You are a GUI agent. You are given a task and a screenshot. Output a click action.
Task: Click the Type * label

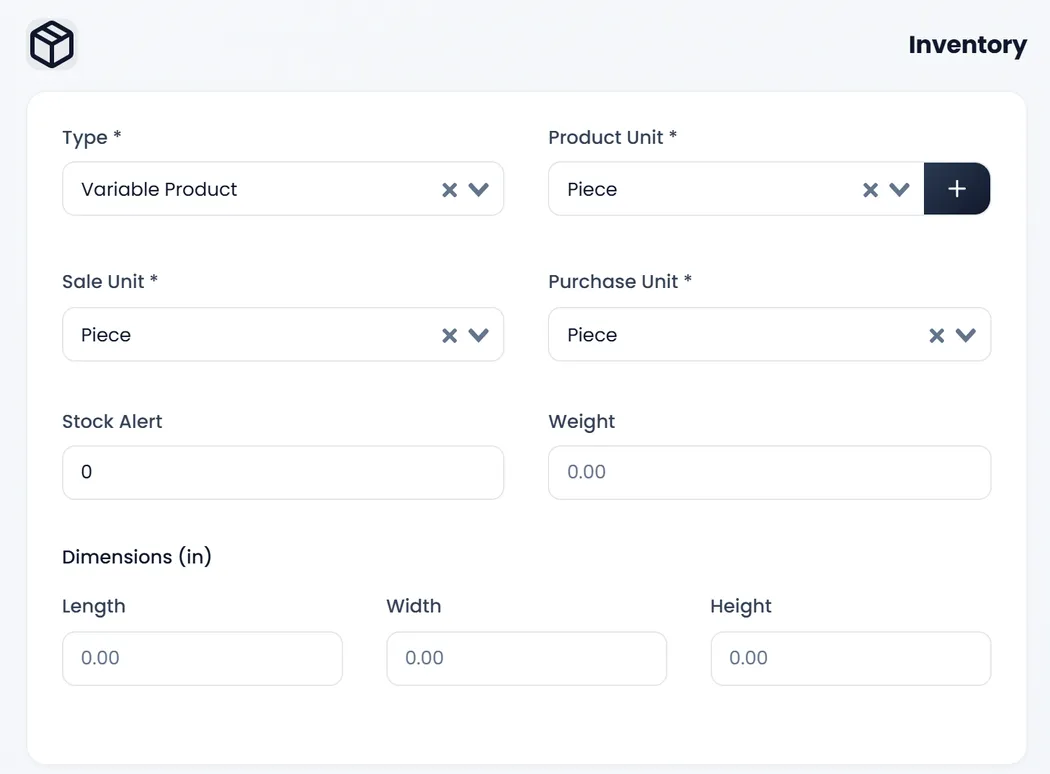coord(92,138)
